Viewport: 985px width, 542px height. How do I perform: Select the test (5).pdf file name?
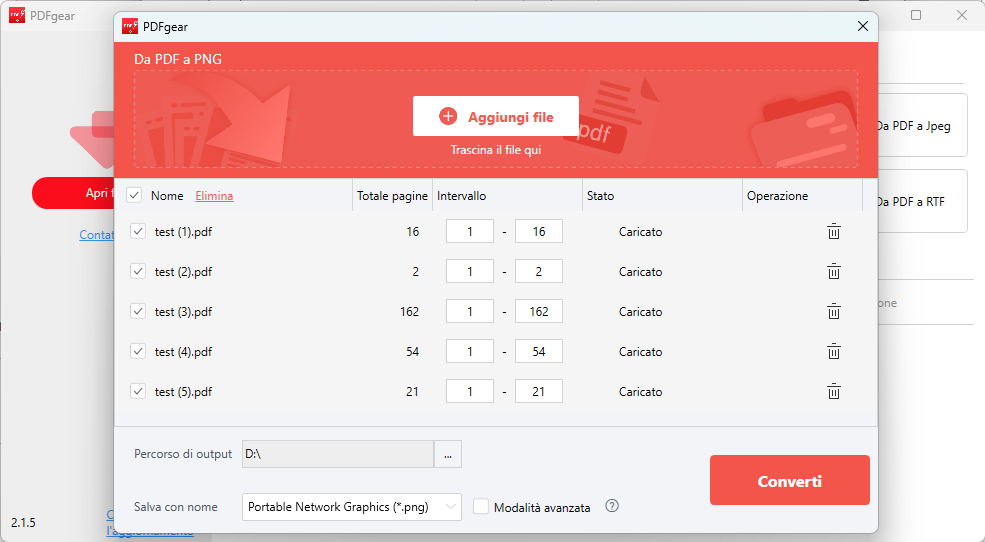pos(183,392)
